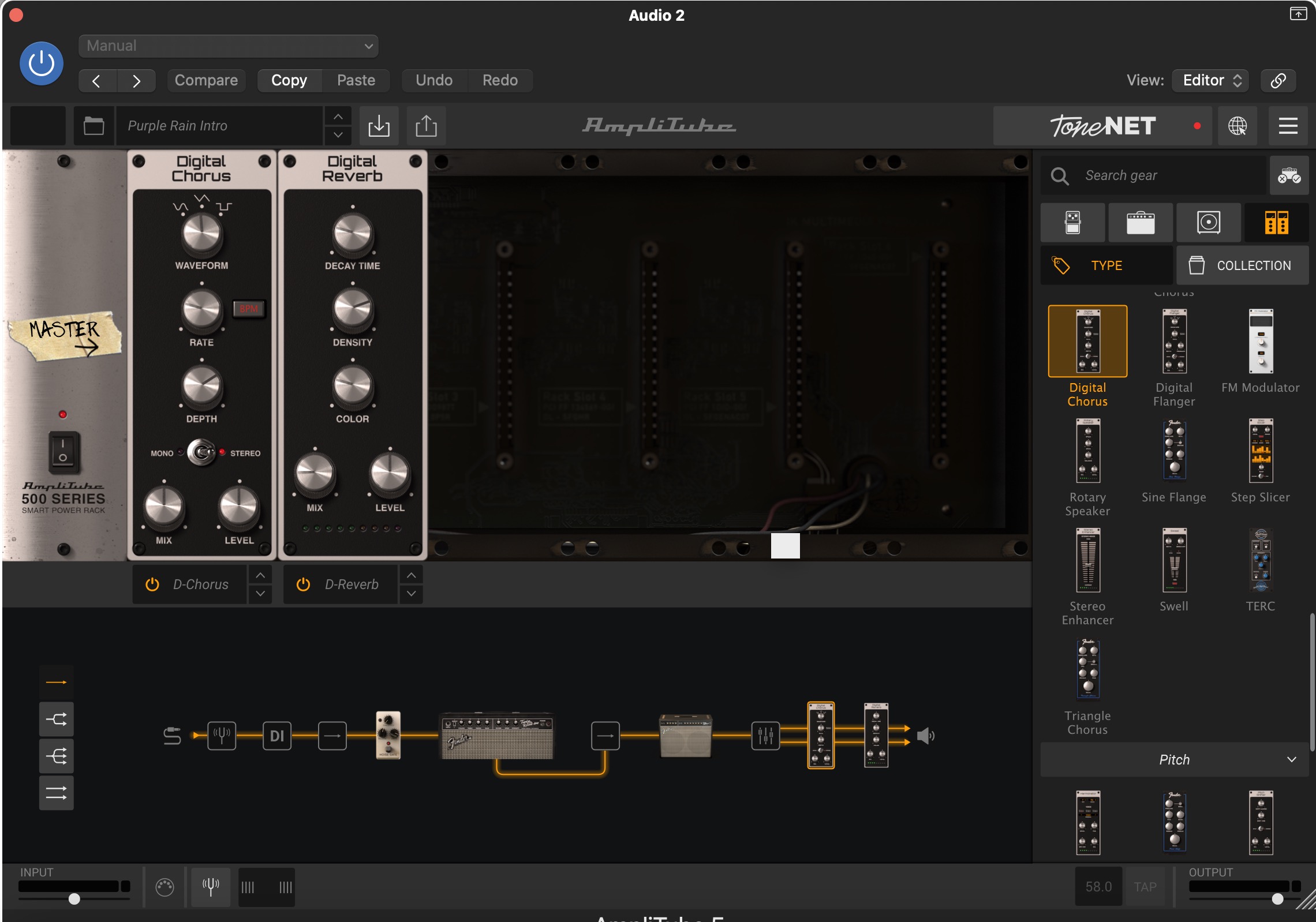Go to next preset arrow
1316x922 pixels.
pos(136,81)
